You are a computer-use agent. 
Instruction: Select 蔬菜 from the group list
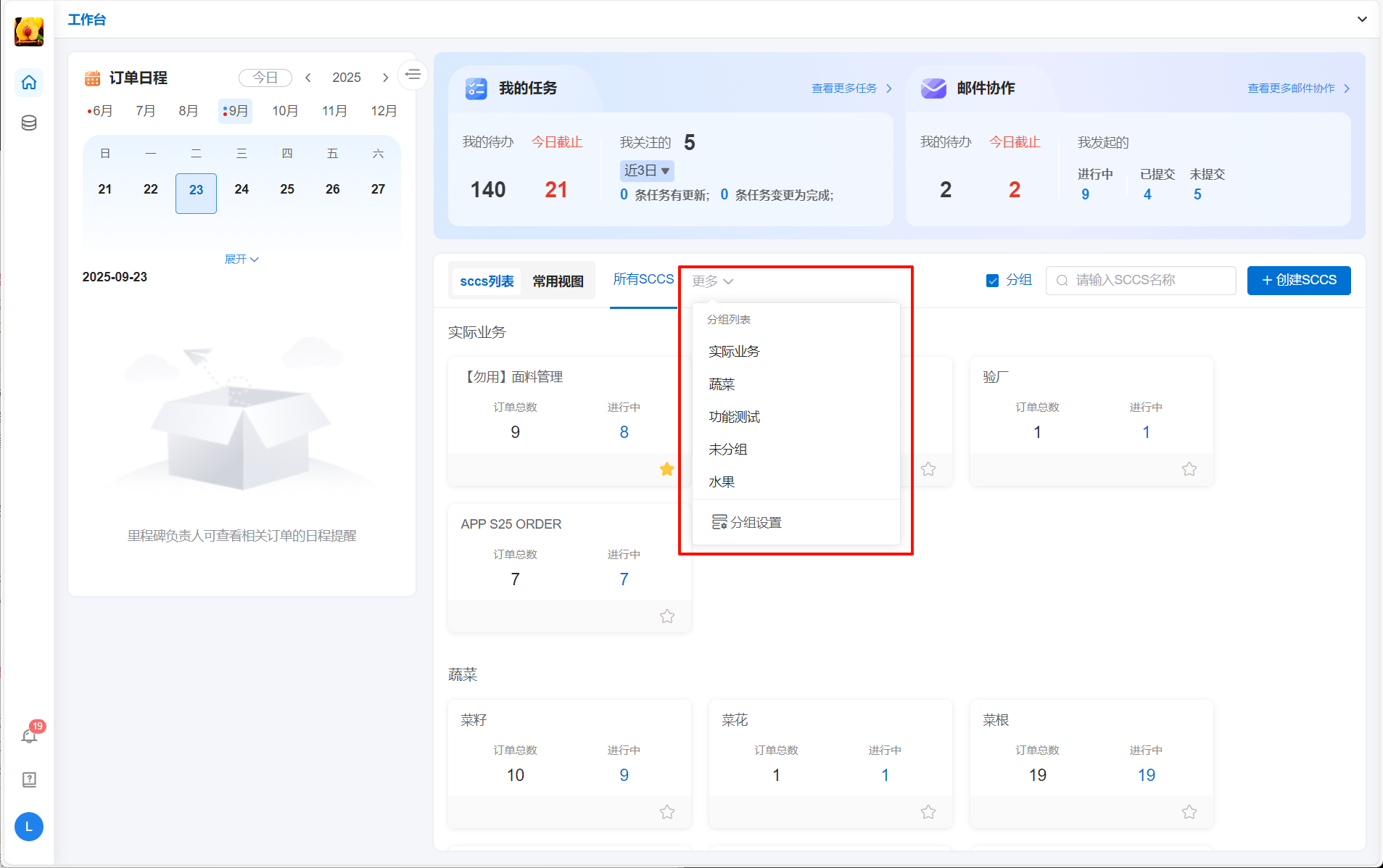tap(722, 384)
